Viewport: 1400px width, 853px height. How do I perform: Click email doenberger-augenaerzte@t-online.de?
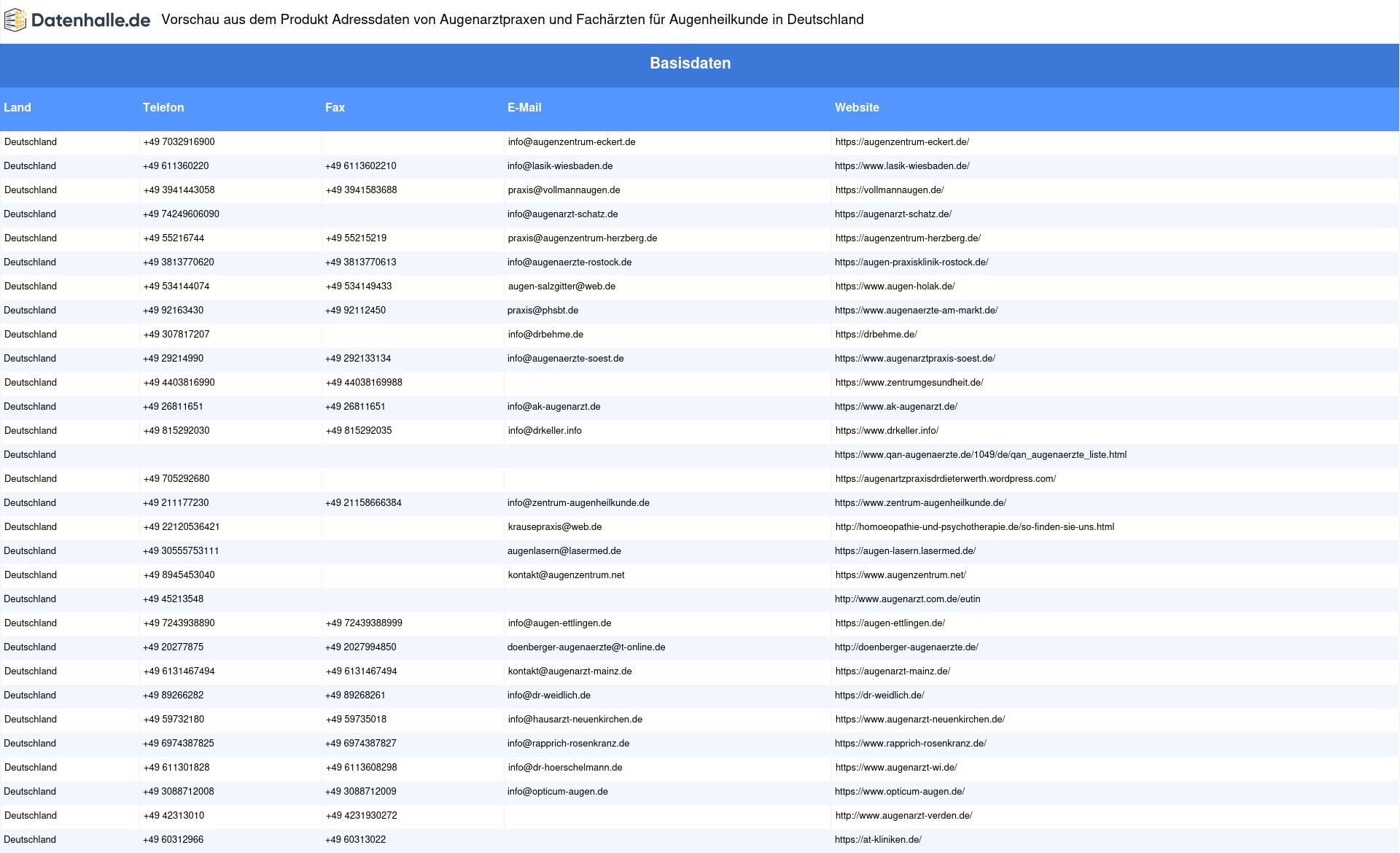[586, 647]
